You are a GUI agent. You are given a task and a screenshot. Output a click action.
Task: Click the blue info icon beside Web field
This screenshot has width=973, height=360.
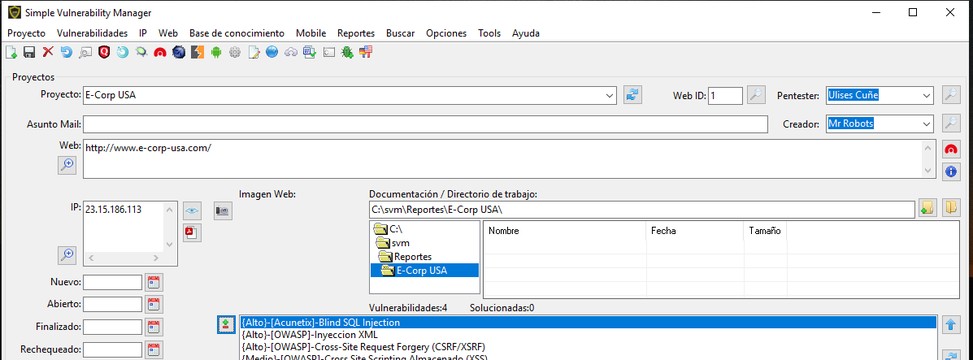tap(951, 171)
